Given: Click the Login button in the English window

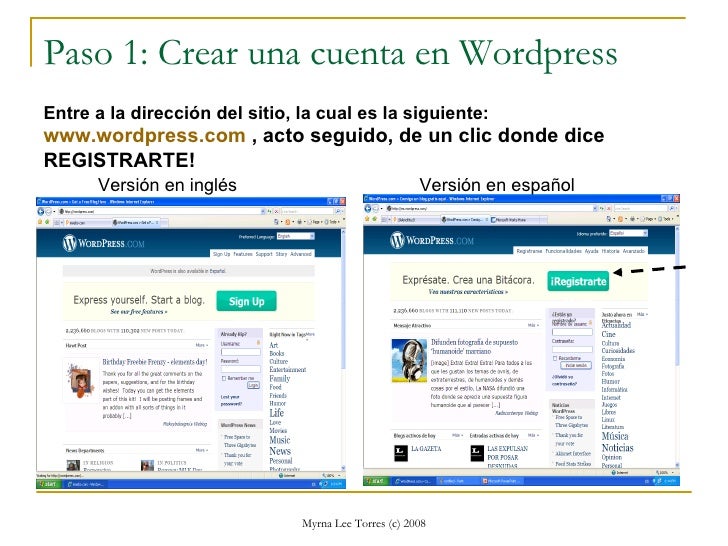Looking at the screenshot, I should pos(253,385).
